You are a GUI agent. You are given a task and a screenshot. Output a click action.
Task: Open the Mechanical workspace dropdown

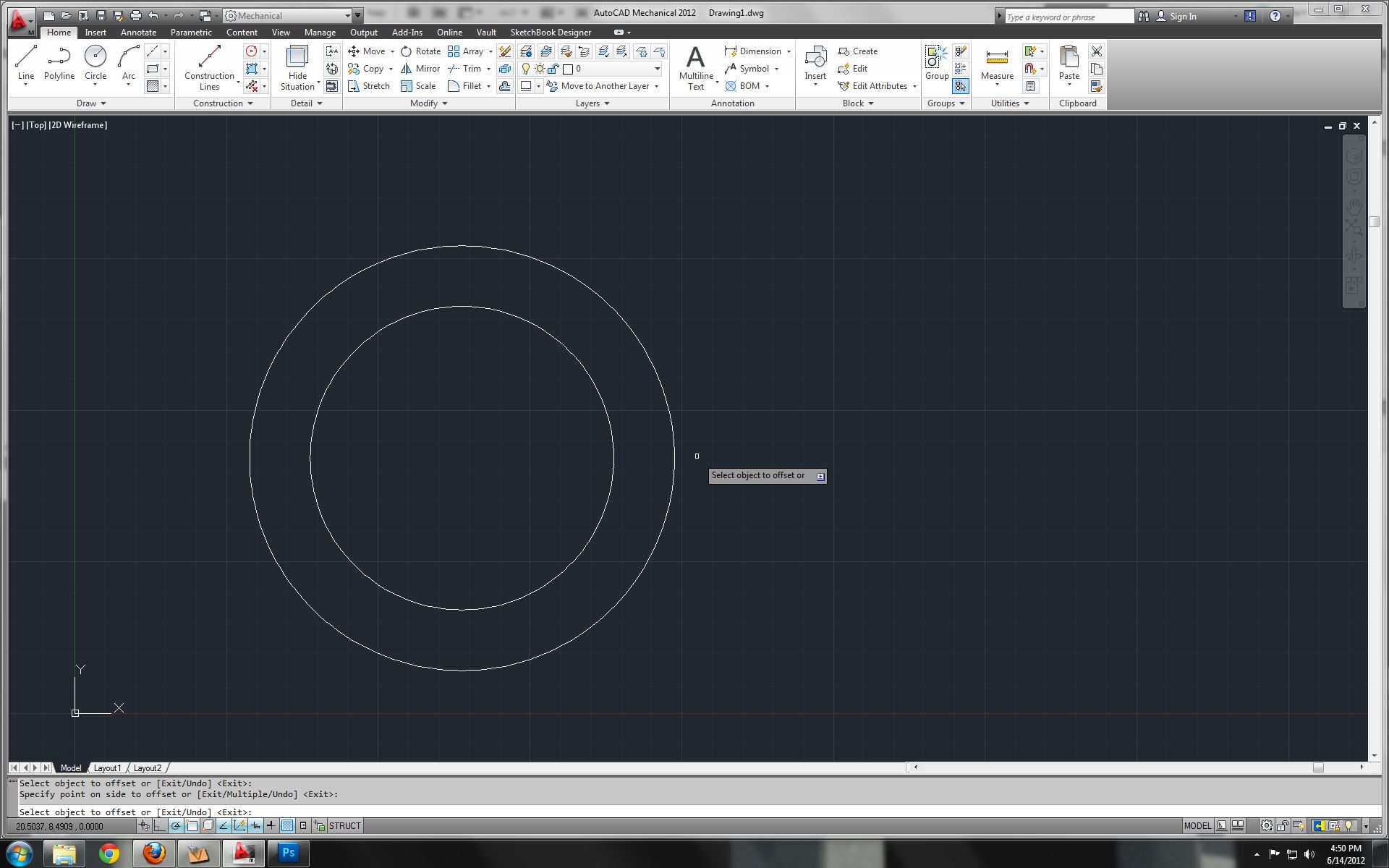(x=347, y=15)
